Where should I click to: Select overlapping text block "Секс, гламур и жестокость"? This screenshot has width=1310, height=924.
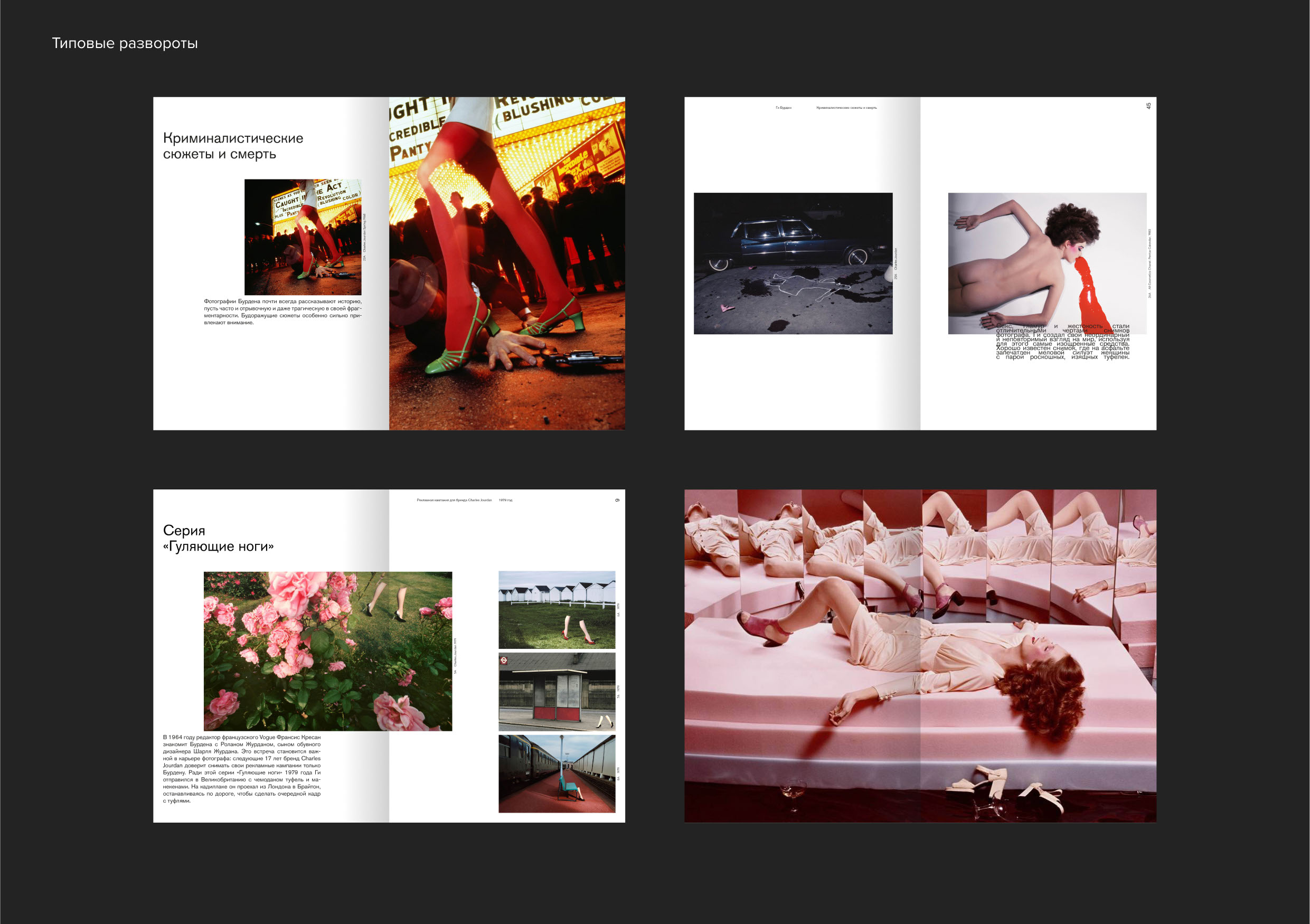pyautogui.click(x=1062, y=342)
